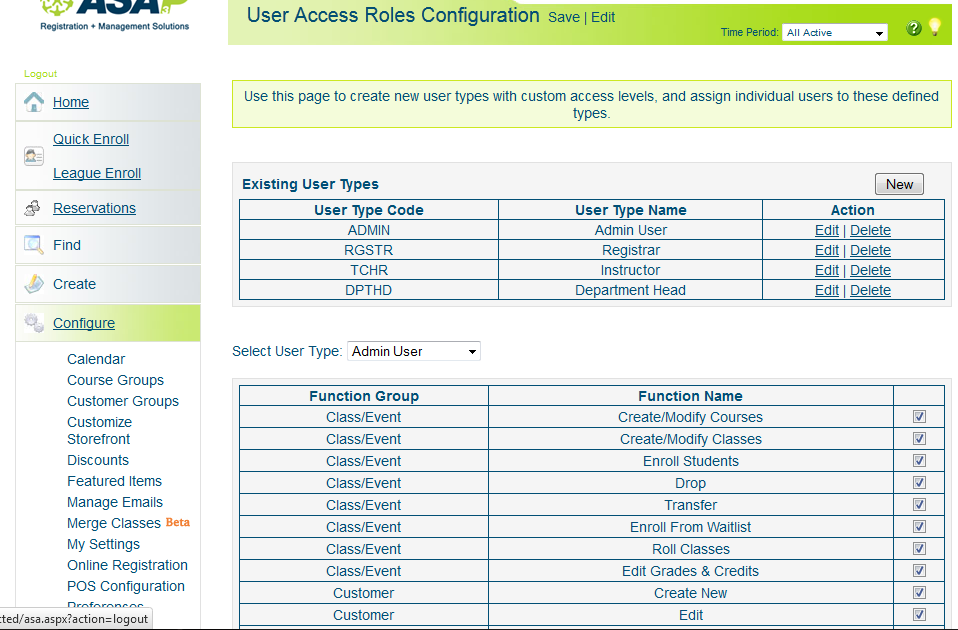Open Discounts configuration
The image size is (958, 630).
point(98,460)
